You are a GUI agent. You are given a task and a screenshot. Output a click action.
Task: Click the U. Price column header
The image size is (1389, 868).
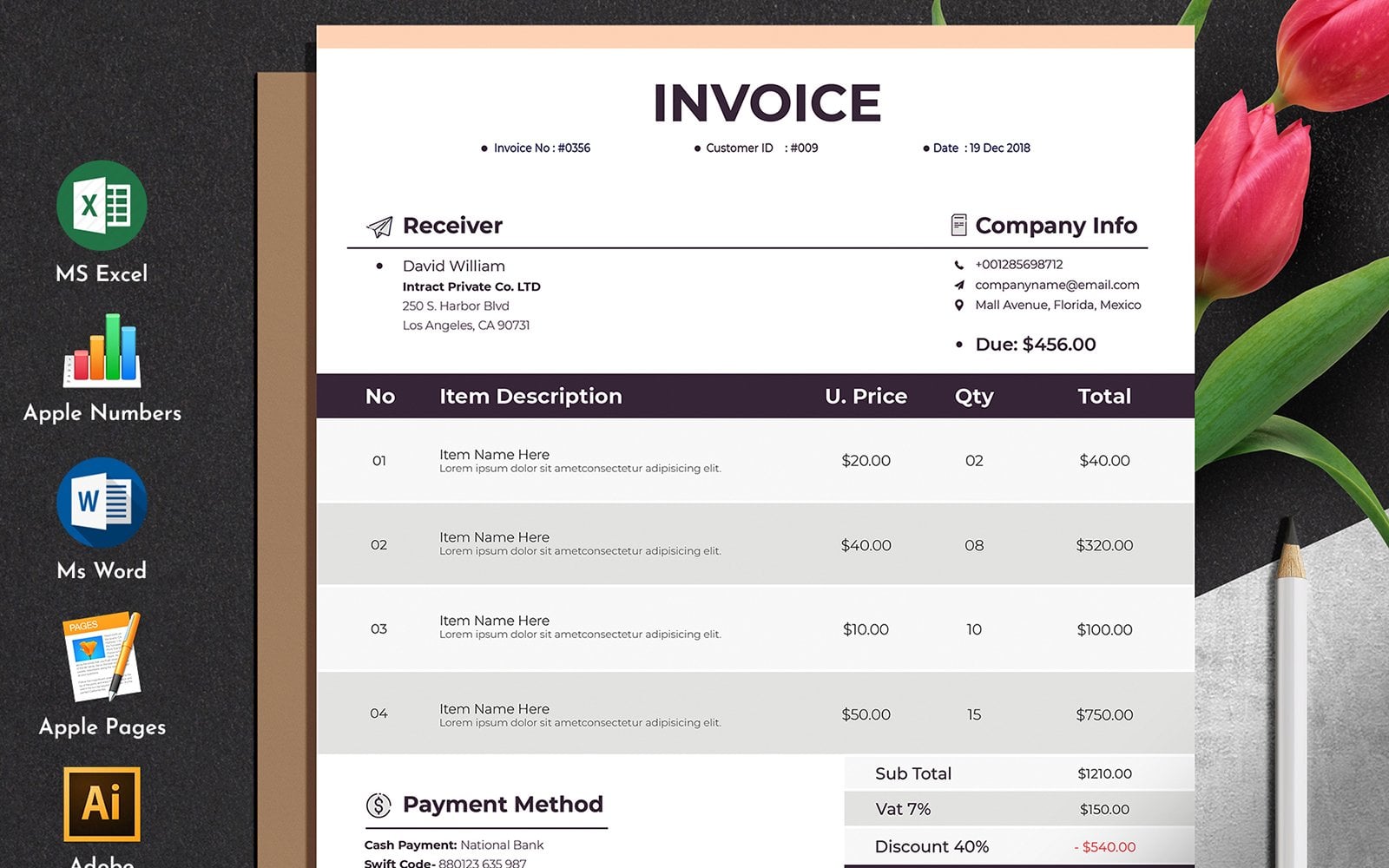pos(866,397)
